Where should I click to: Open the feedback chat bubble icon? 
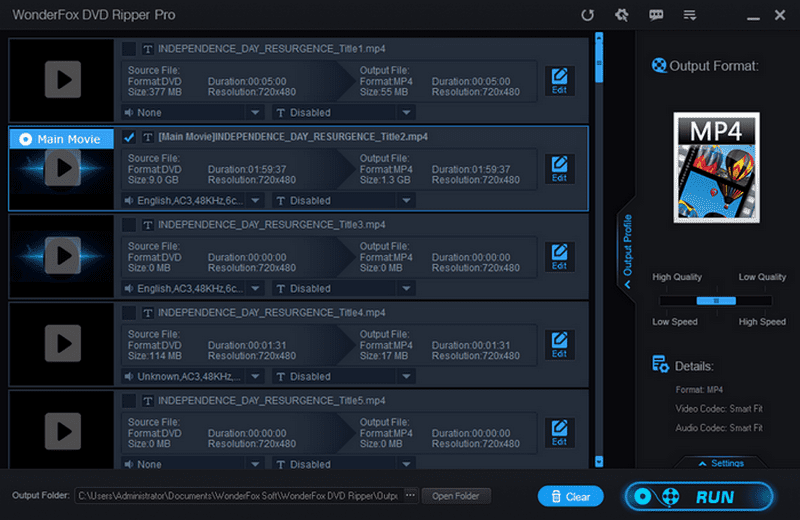[x=656, y=15]
